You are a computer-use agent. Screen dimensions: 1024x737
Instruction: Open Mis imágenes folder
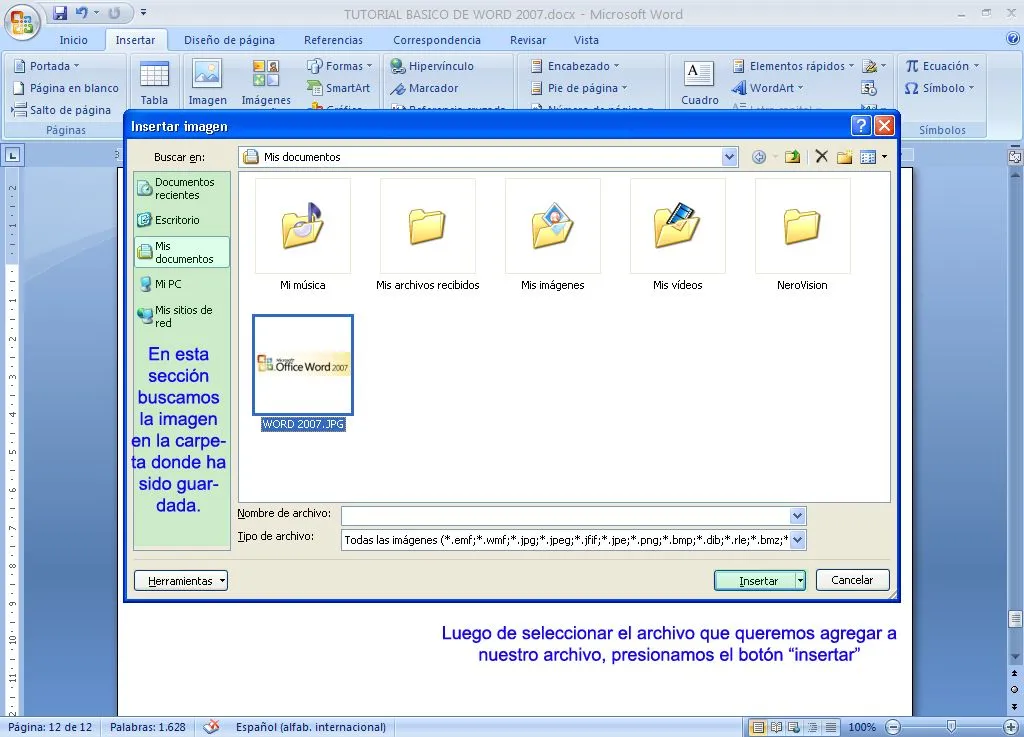click(x=552, y=235)
